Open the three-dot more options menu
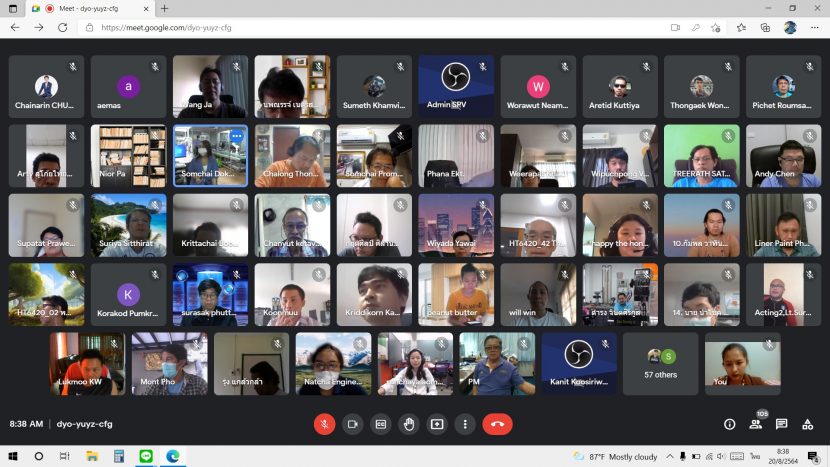Screen dimensions: 830x467 464,424
